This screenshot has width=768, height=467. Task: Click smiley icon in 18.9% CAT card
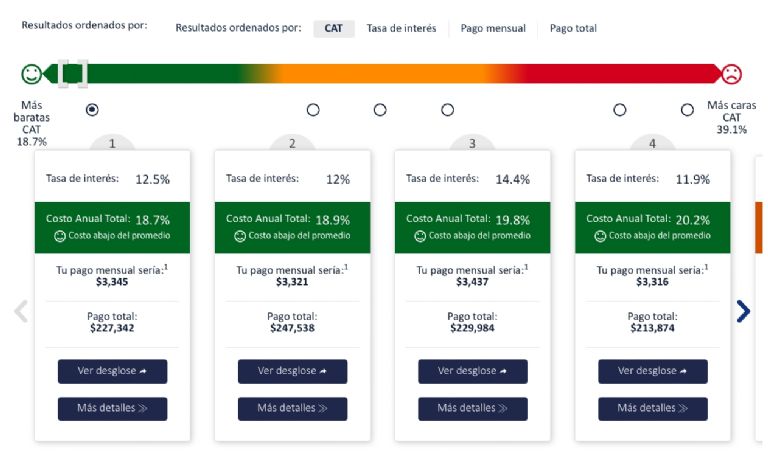(240, 236)
